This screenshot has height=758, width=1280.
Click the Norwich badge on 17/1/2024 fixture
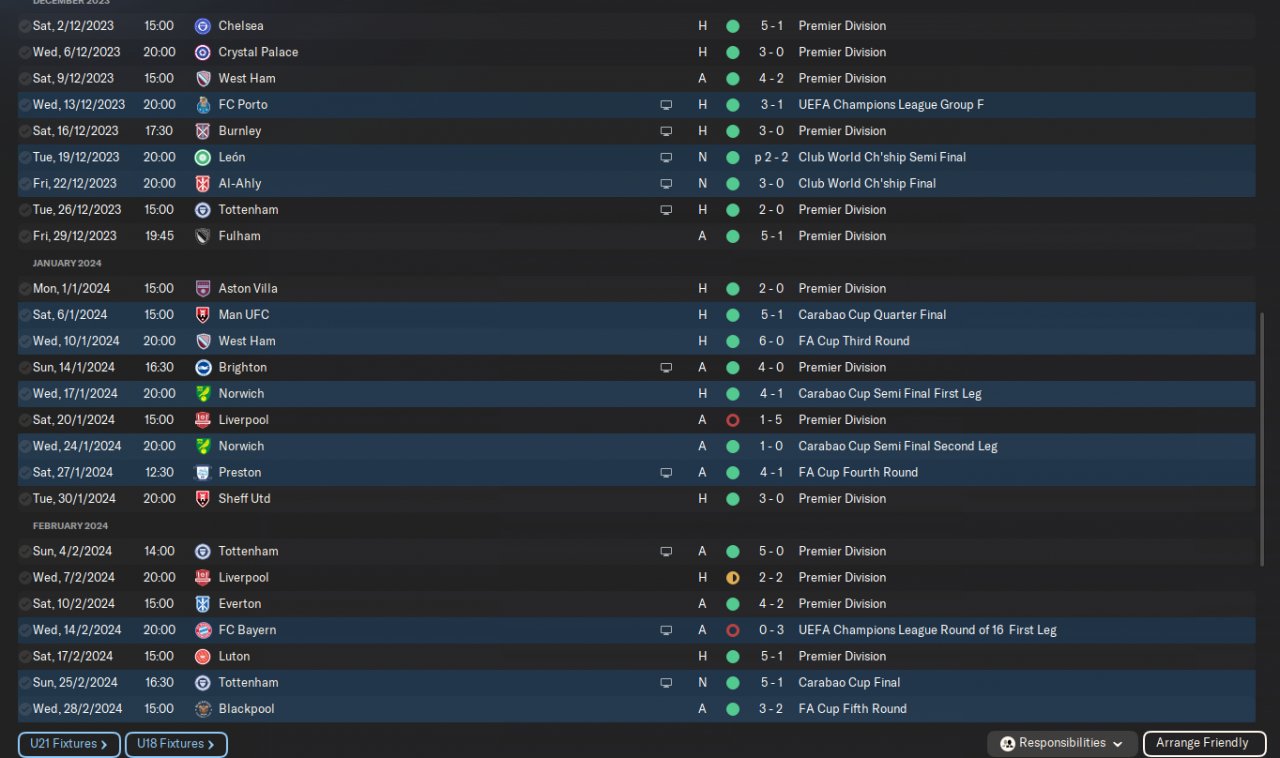203,394
